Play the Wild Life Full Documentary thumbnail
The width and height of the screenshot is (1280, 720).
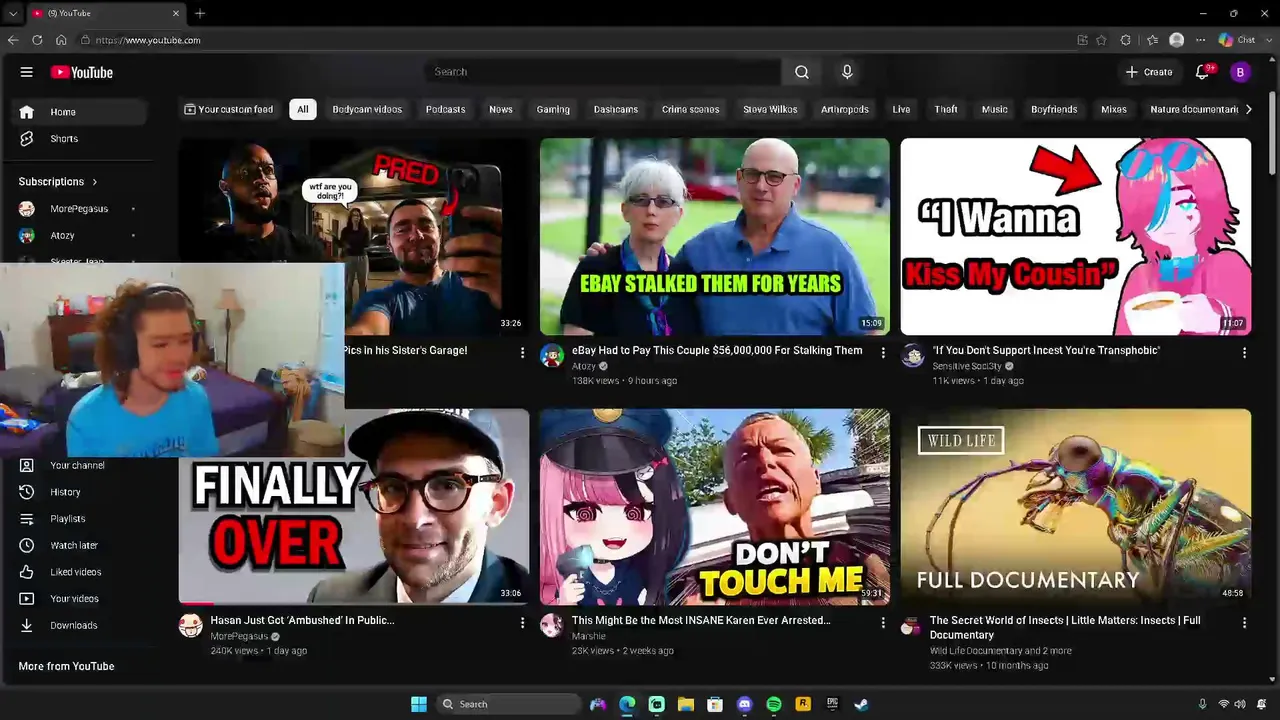coord(1075,506)
